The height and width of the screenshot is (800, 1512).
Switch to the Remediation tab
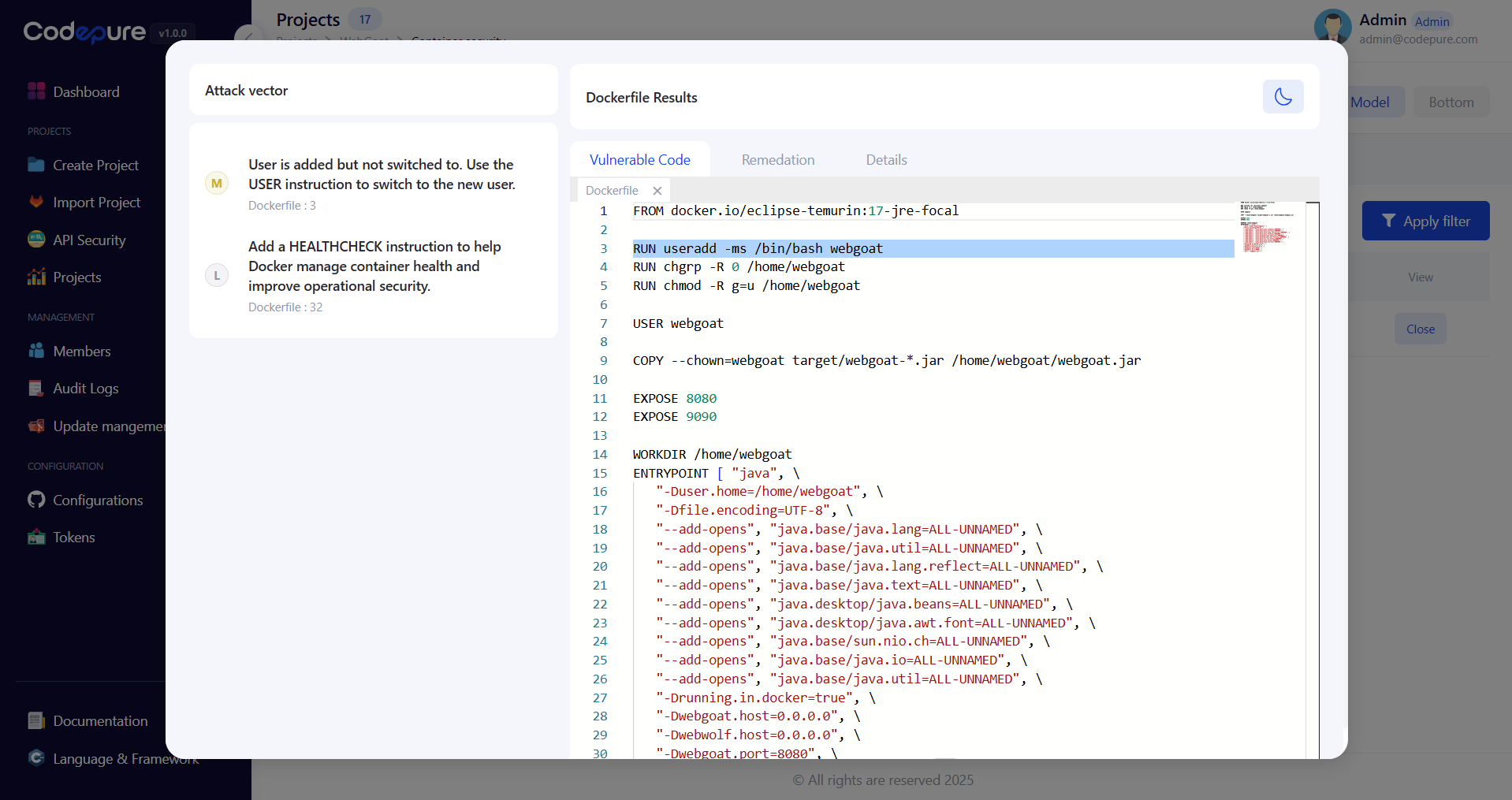click(x=777, y=160)
